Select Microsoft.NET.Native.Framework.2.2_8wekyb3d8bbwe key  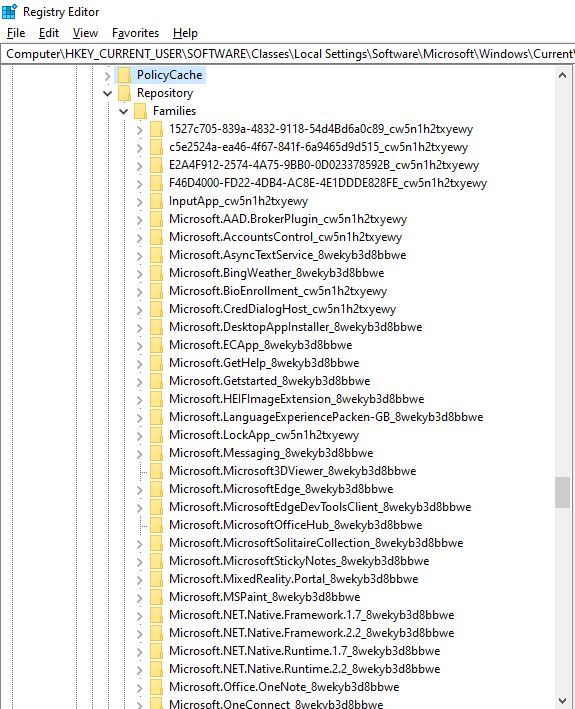pyautogui.click(x=311, y=633)
